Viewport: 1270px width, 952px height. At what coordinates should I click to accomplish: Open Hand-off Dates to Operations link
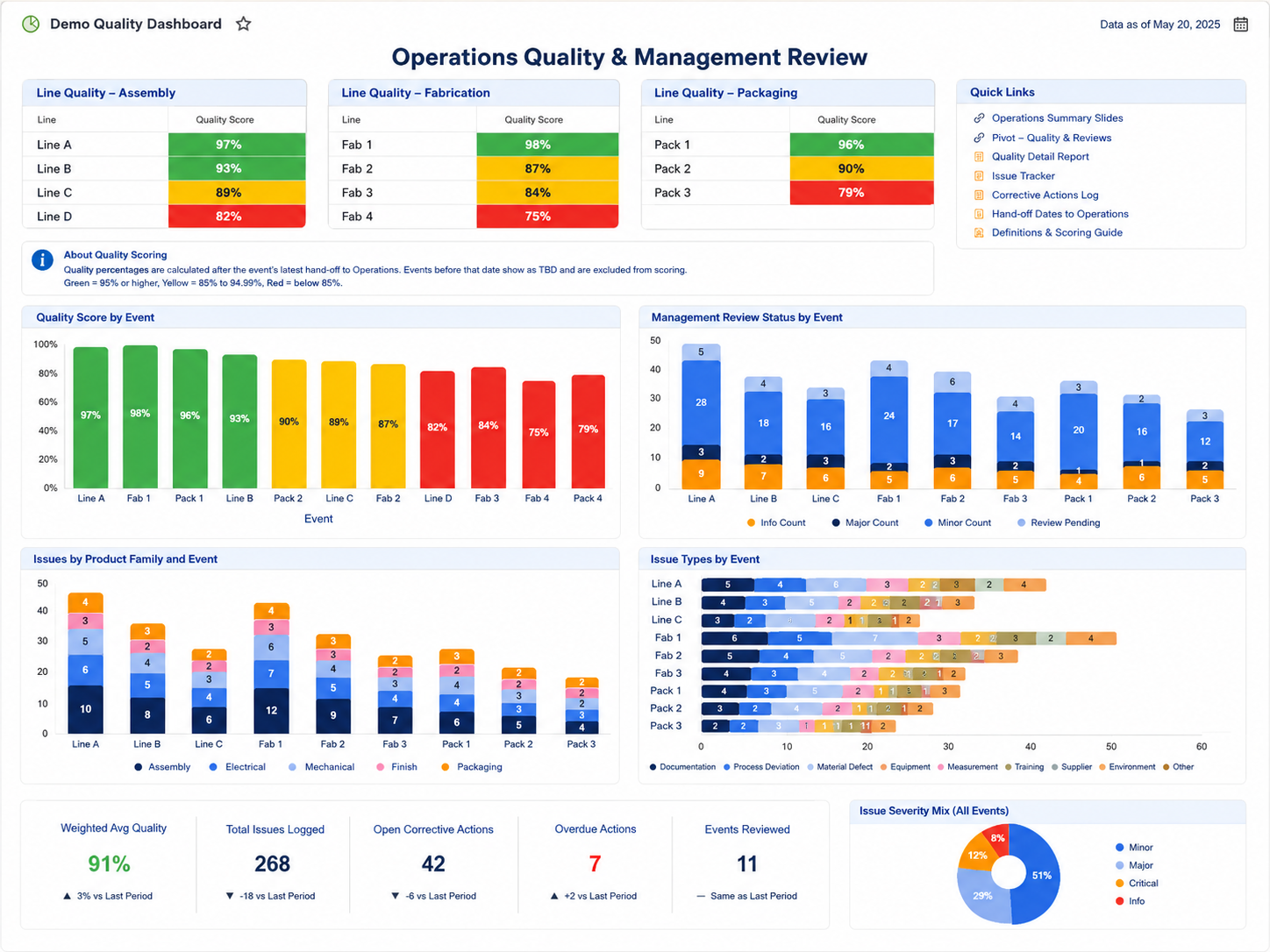click(x=1060, y=214)
